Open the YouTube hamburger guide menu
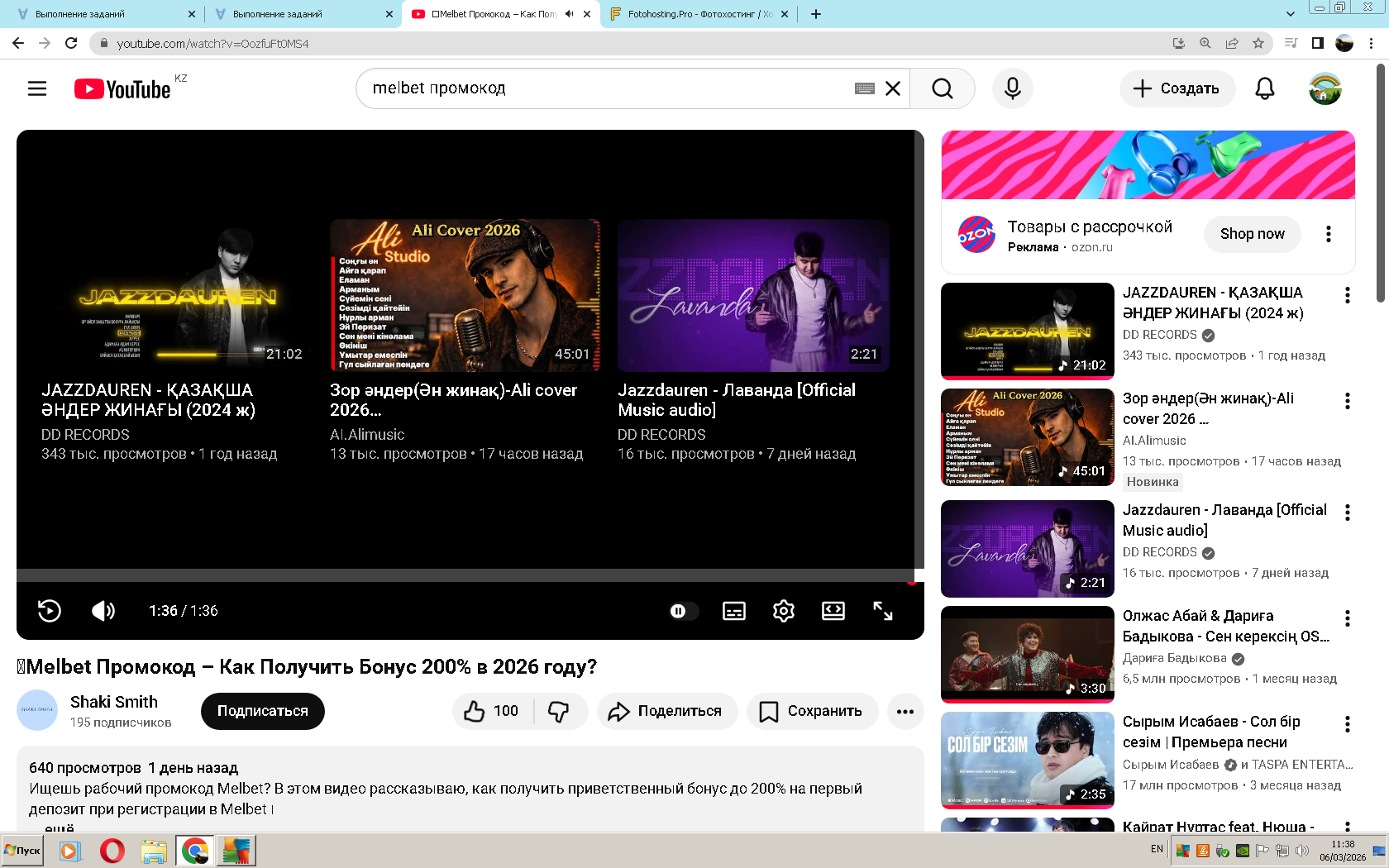Screen dimensions: 1389x868 coord(37,88)
